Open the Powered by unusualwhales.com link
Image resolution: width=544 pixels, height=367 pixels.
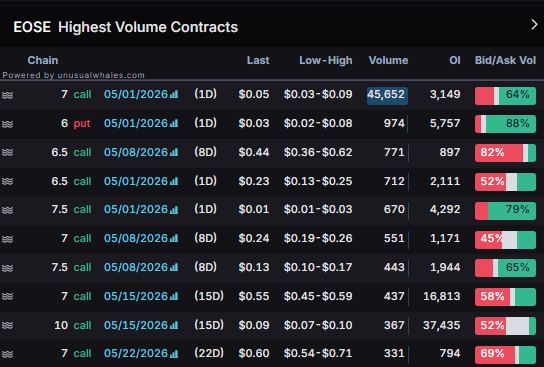(x=74, y=75)
